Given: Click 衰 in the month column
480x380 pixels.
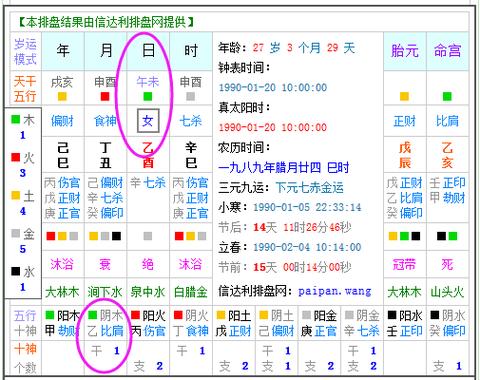Looking at the screenshot, I should [x=105, y=264].
